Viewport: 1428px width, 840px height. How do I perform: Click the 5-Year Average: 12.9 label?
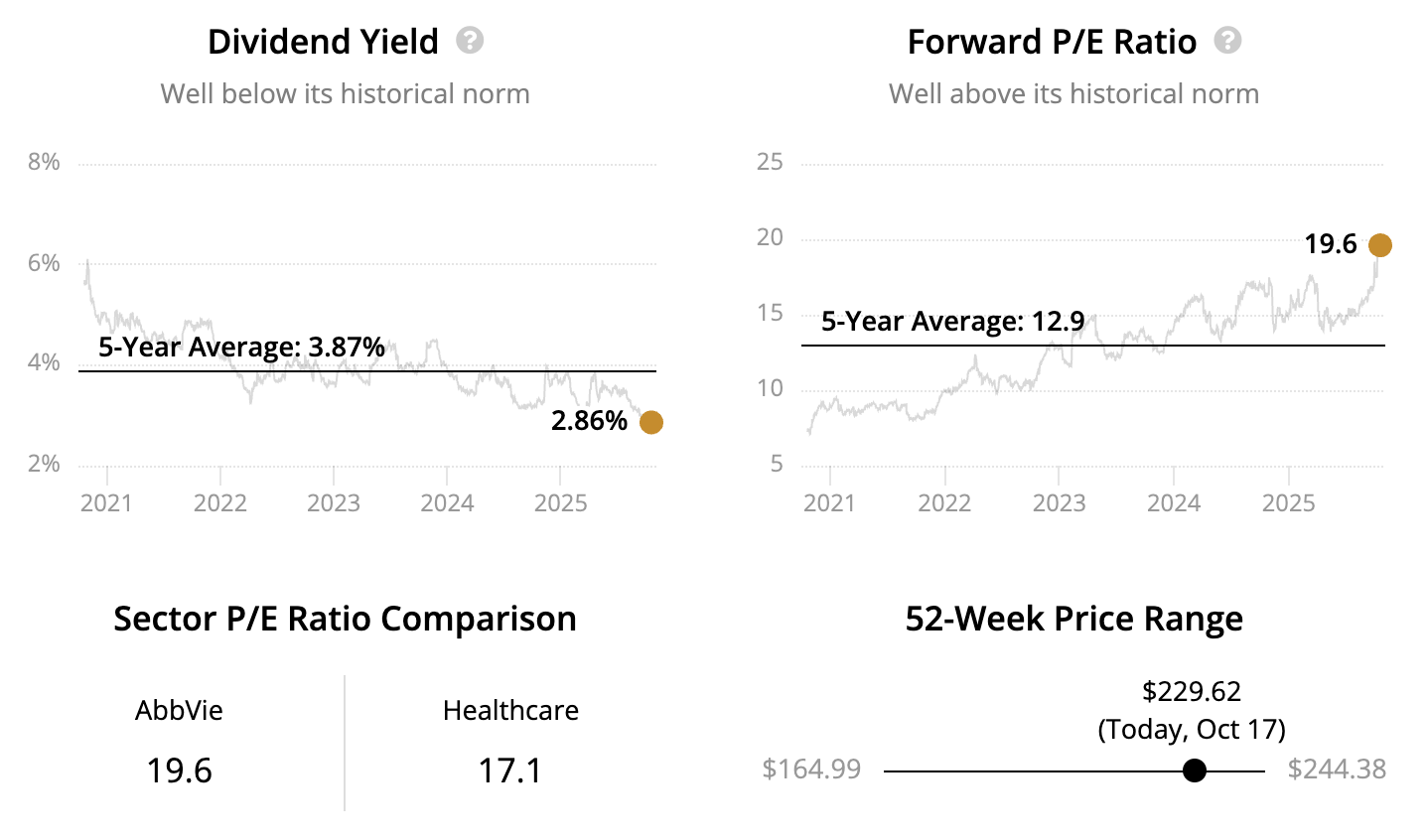coord(952,322)
